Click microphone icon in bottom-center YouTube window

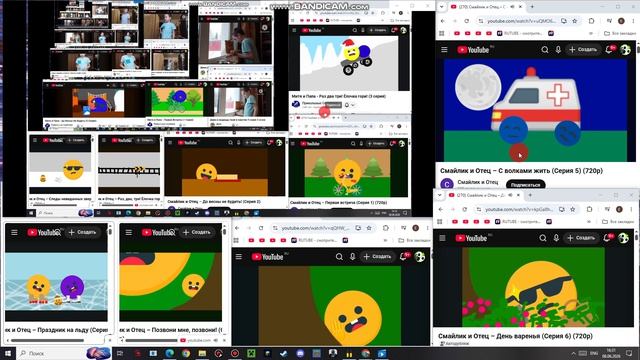(x=352, y=257)
